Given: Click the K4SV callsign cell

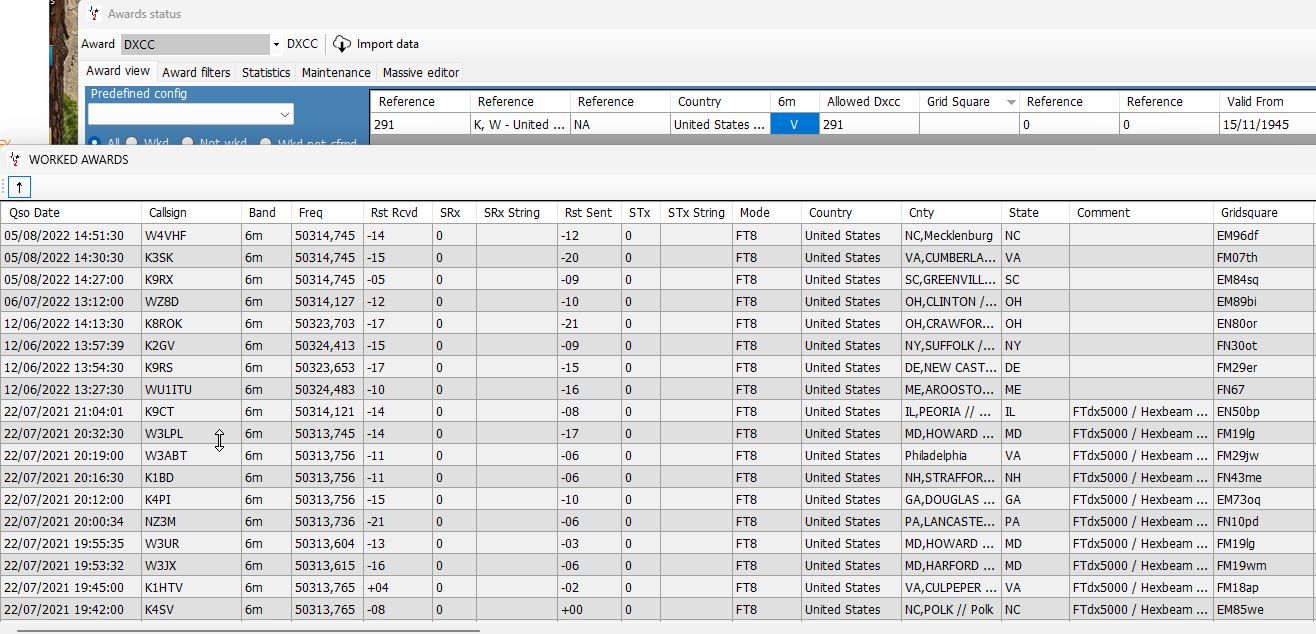Looking at the screenshot, I should point(191,610).
